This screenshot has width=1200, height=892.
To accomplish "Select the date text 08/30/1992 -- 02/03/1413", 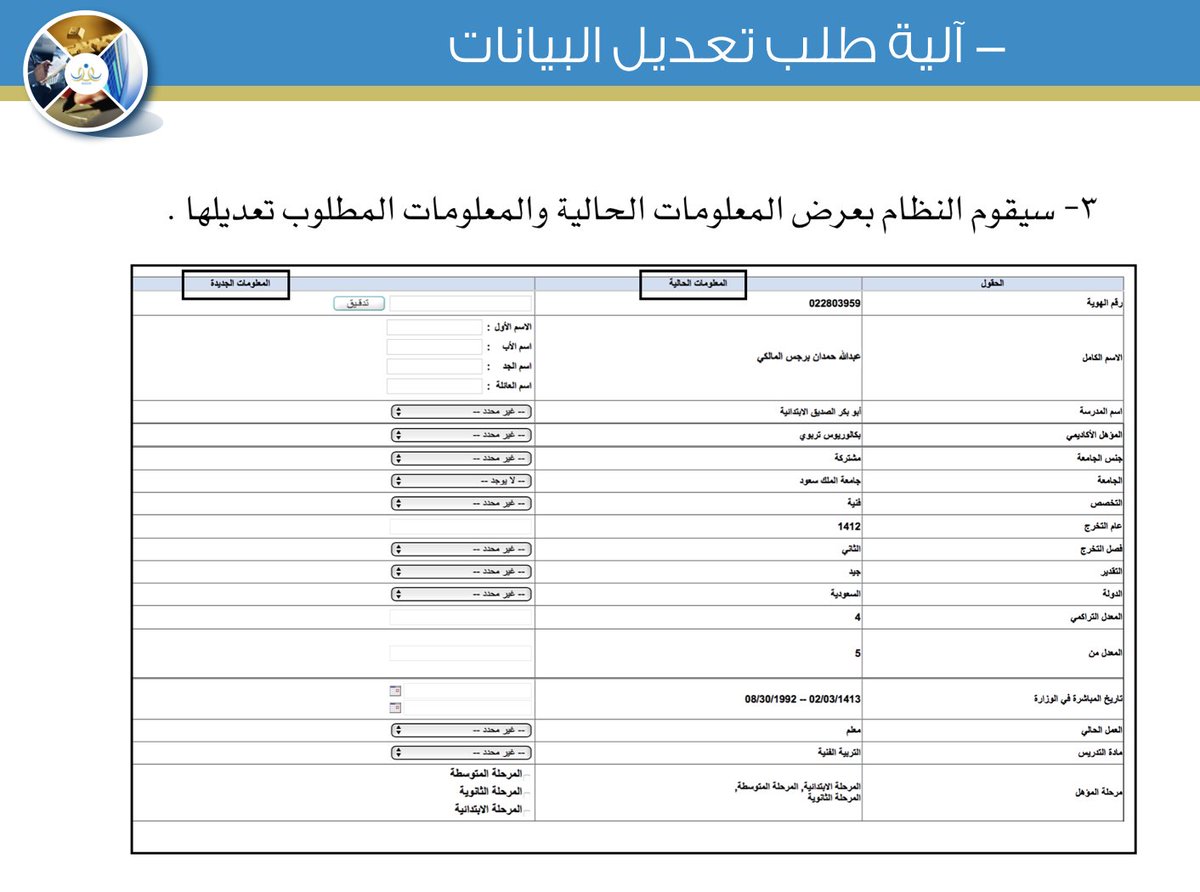I will click(x=803, y=699).
